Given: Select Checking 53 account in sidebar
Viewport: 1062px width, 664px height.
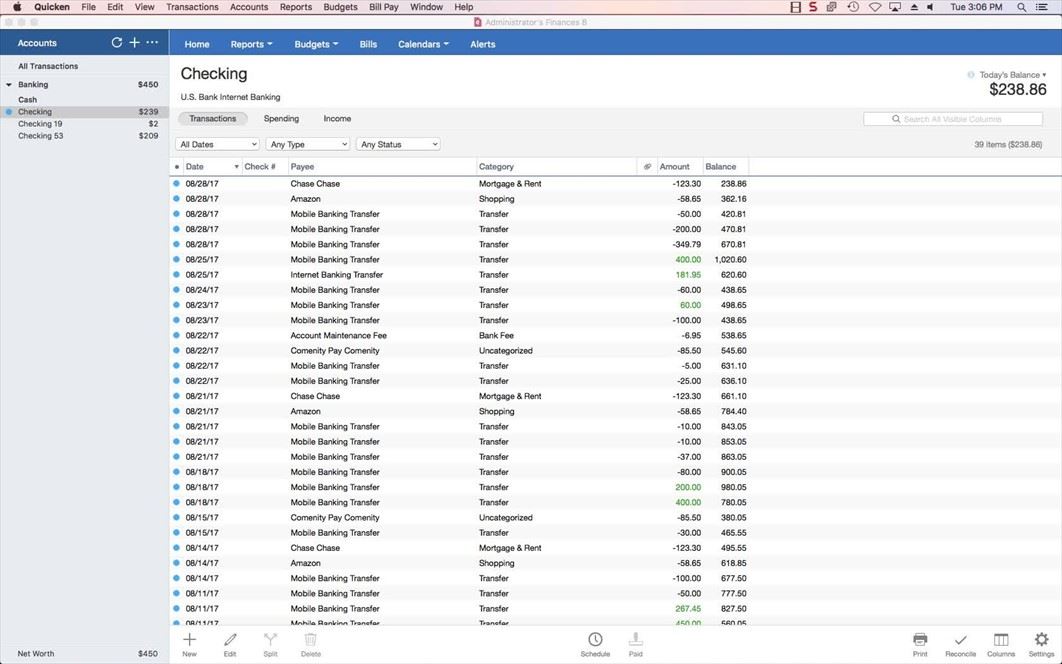Looking at the screenshot, I should coord(40,136).
